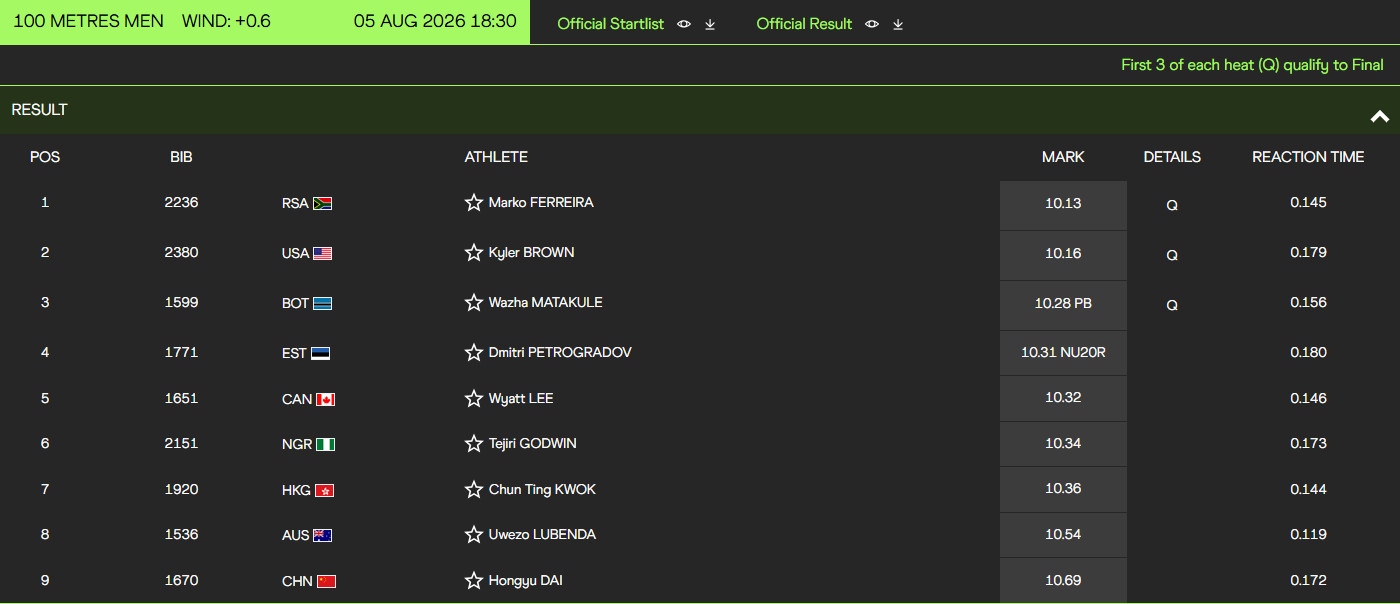Select athlete name Dmitri PETROGRADOV
The width and height of the screenshot is (1400, 604).
[x=560, y=353]
